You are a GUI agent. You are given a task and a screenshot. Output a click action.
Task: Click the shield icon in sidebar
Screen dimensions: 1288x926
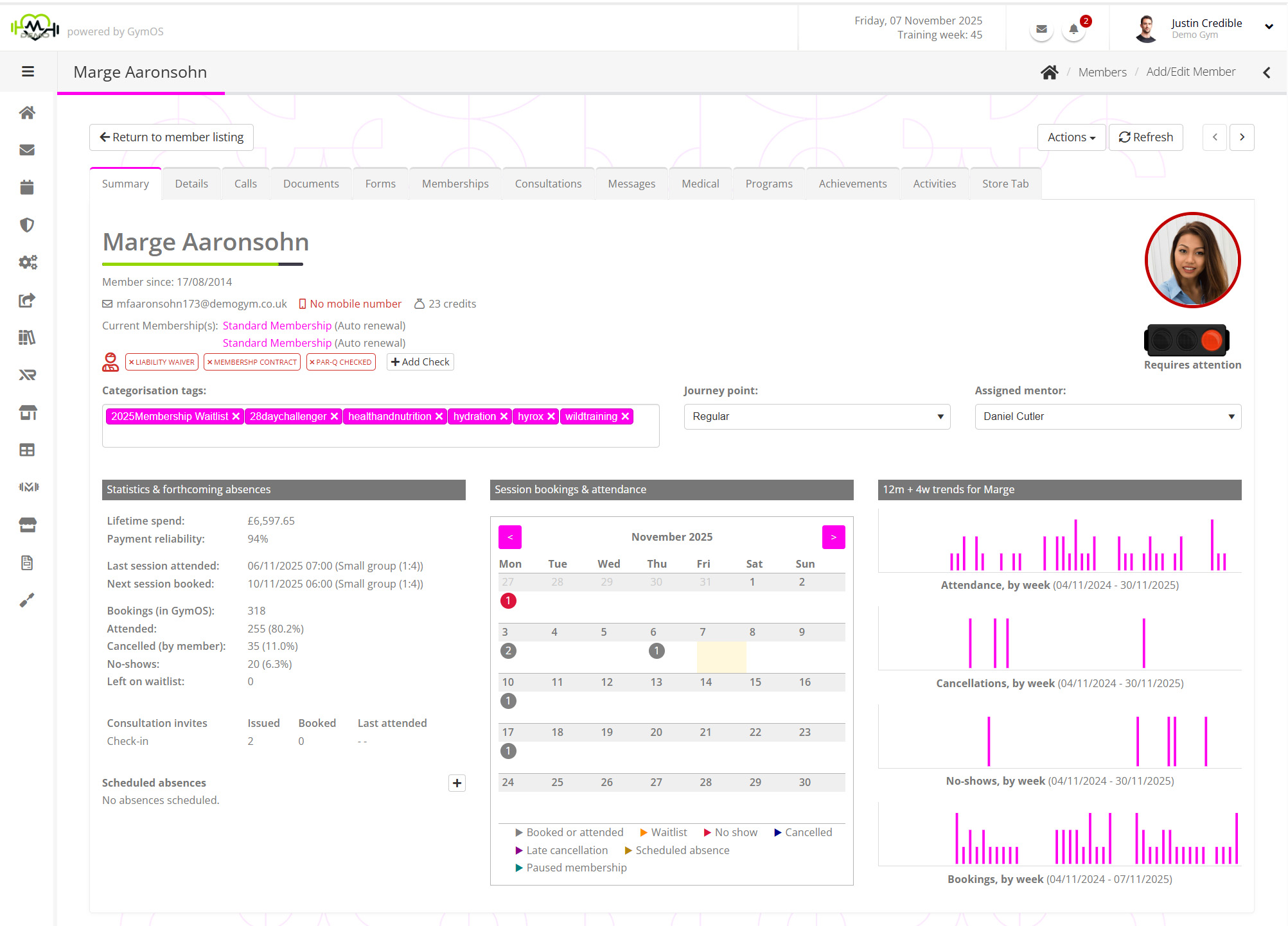pos(27,225)
